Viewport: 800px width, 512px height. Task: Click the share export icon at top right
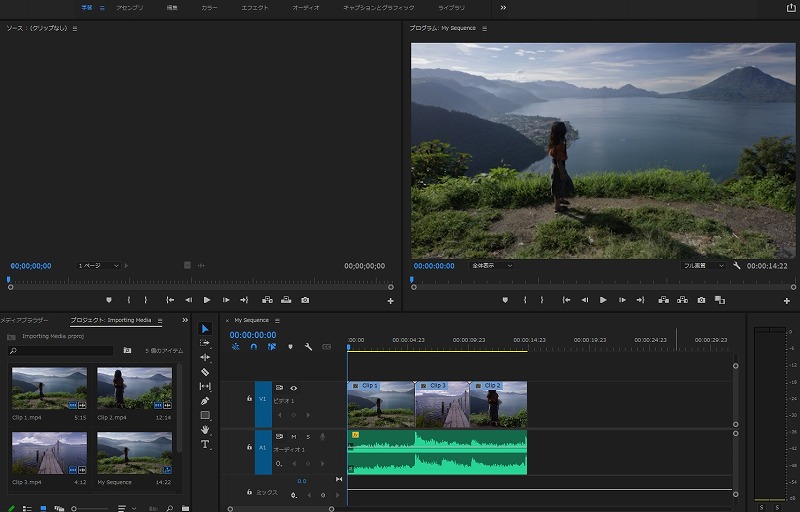(x=791, y=8)
